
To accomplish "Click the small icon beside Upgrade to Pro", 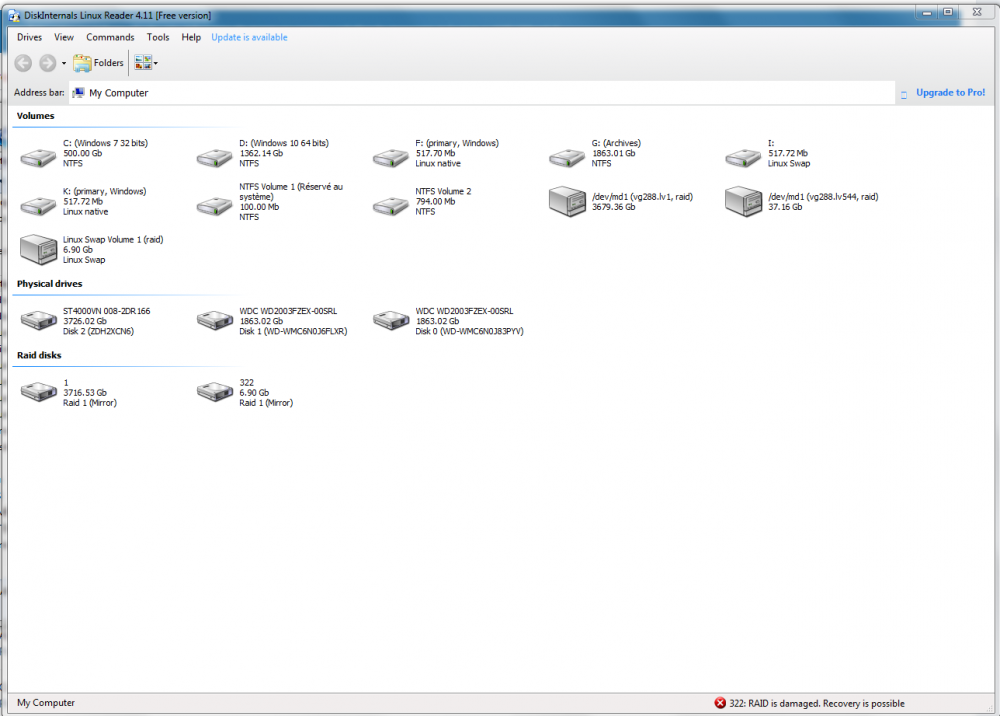I will click(x=904, y=95).
